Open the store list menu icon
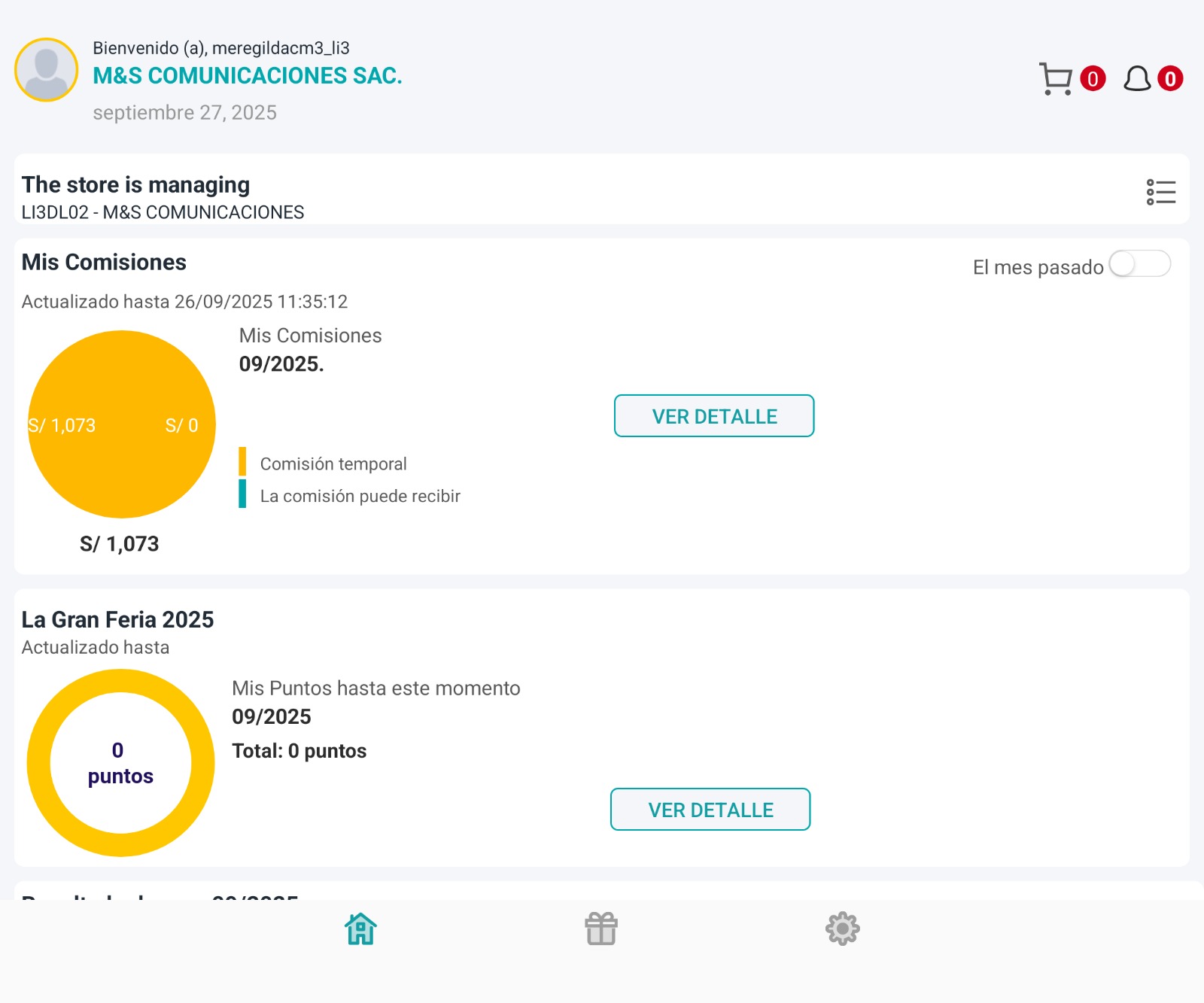1204x1003 pixels. click(x=1160, y=192)
